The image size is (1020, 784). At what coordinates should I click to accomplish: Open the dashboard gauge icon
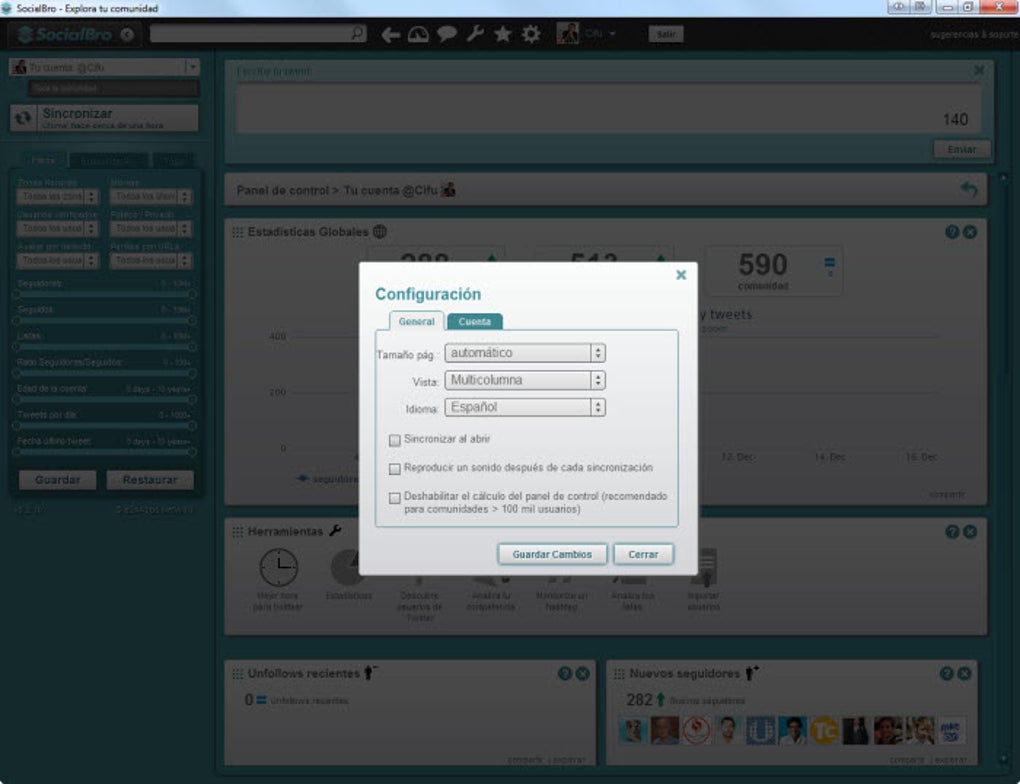(418, 34)
